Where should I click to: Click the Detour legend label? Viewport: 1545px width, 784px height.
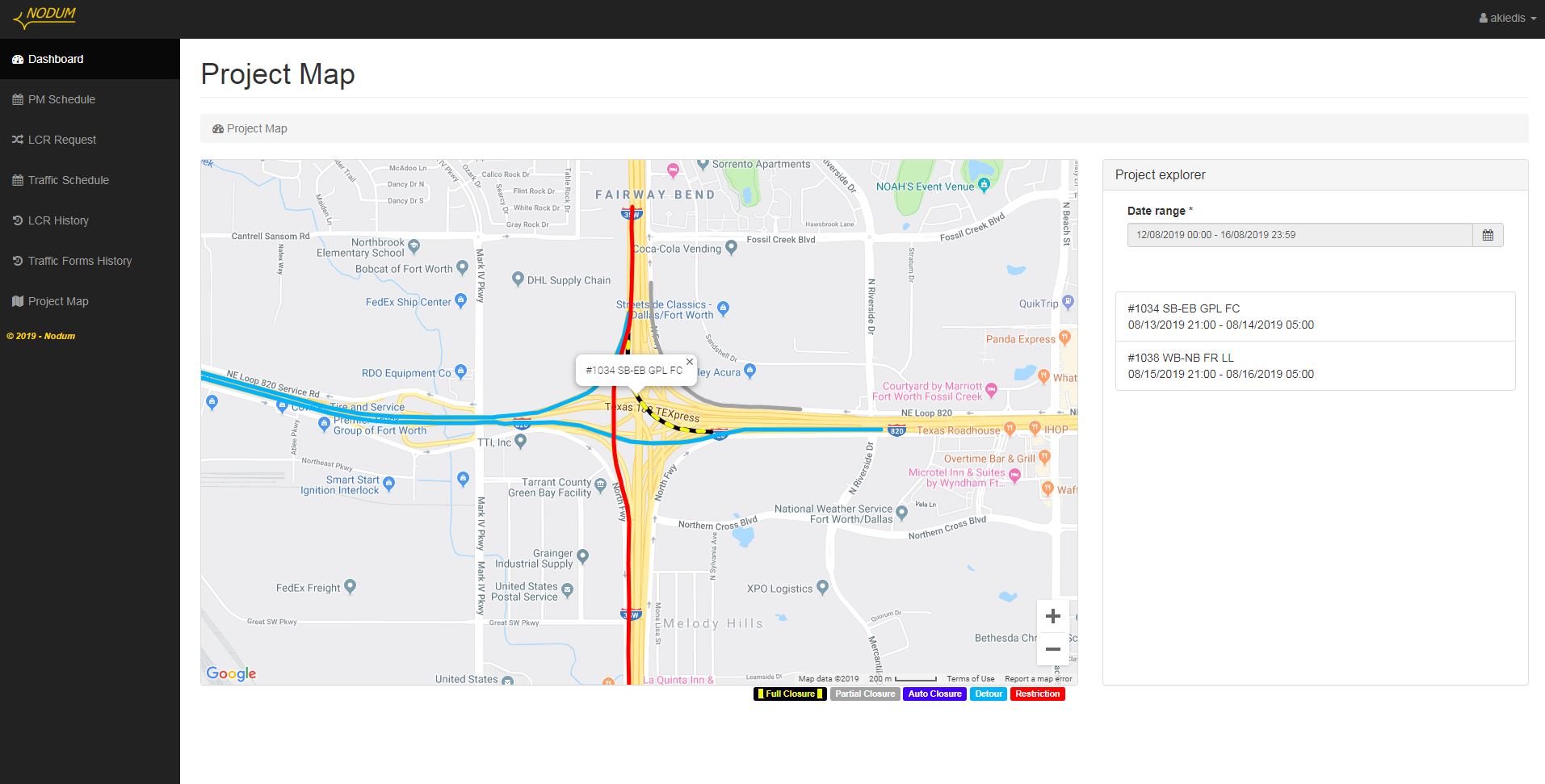(x=989, y=694)
